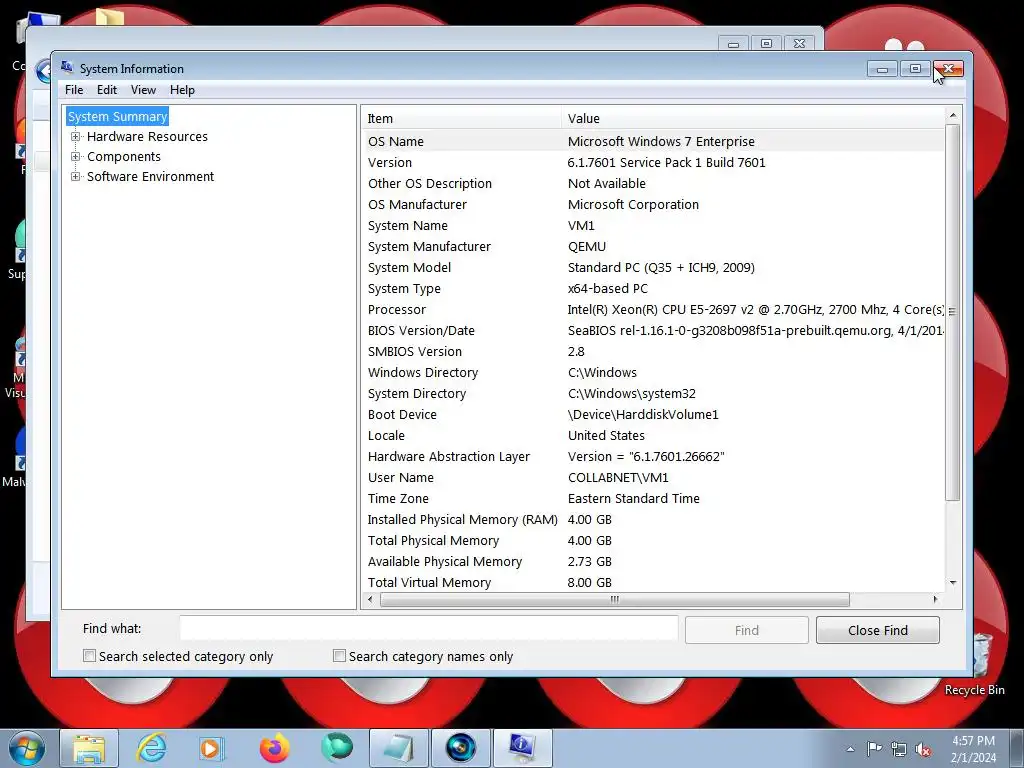Viewport: 1024px width, 768px height.
Task: Open Windows Media Player from the taskbar
Action: 211,748
